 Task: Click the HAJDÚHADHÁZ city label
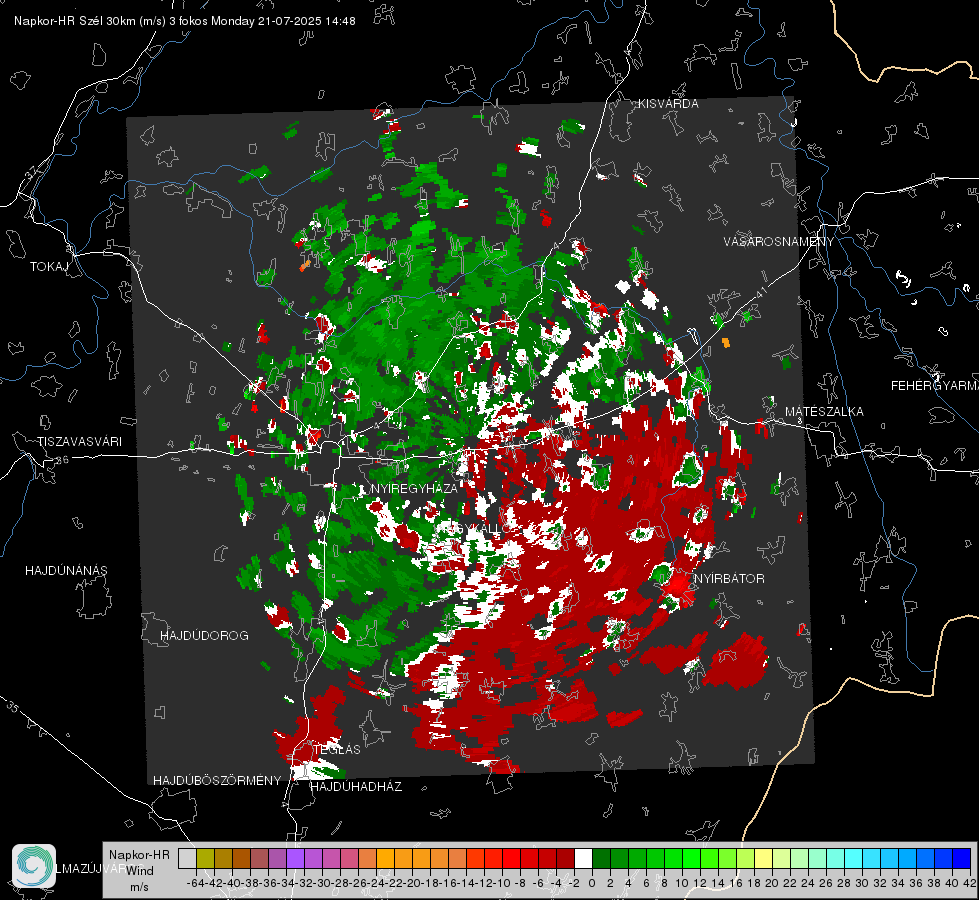pos(356,787)
